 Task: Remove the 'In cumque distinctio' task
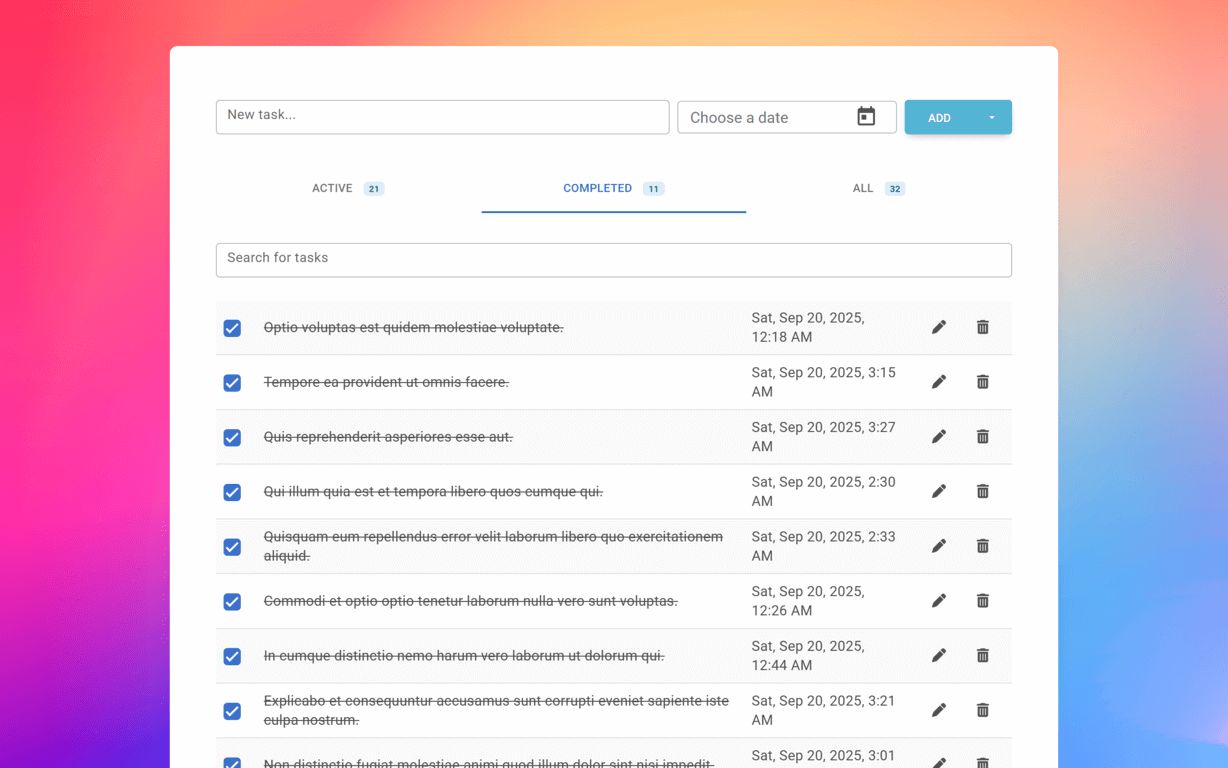(x=982, y=656)
